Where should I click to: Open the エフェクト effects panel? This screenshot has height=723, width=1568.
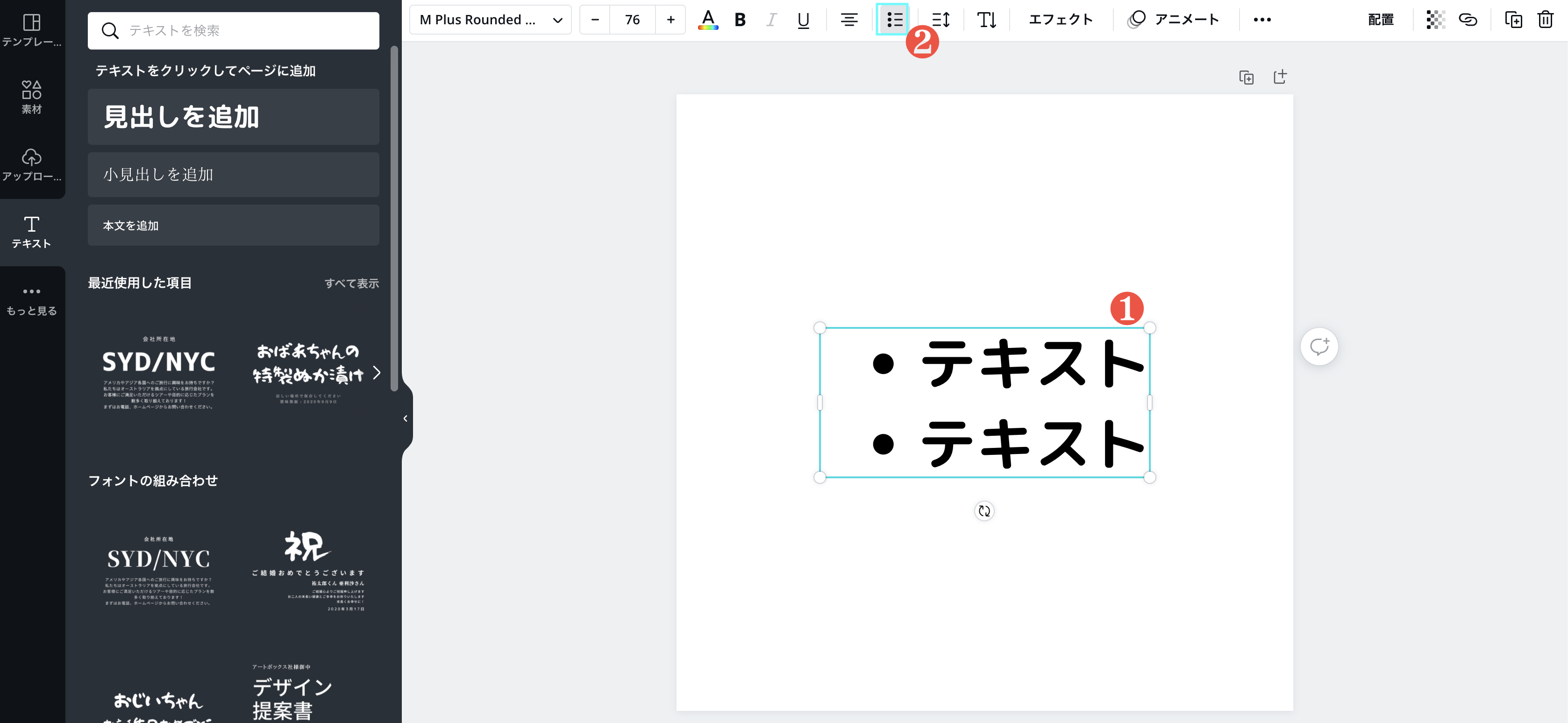(x=1060, y=20)
